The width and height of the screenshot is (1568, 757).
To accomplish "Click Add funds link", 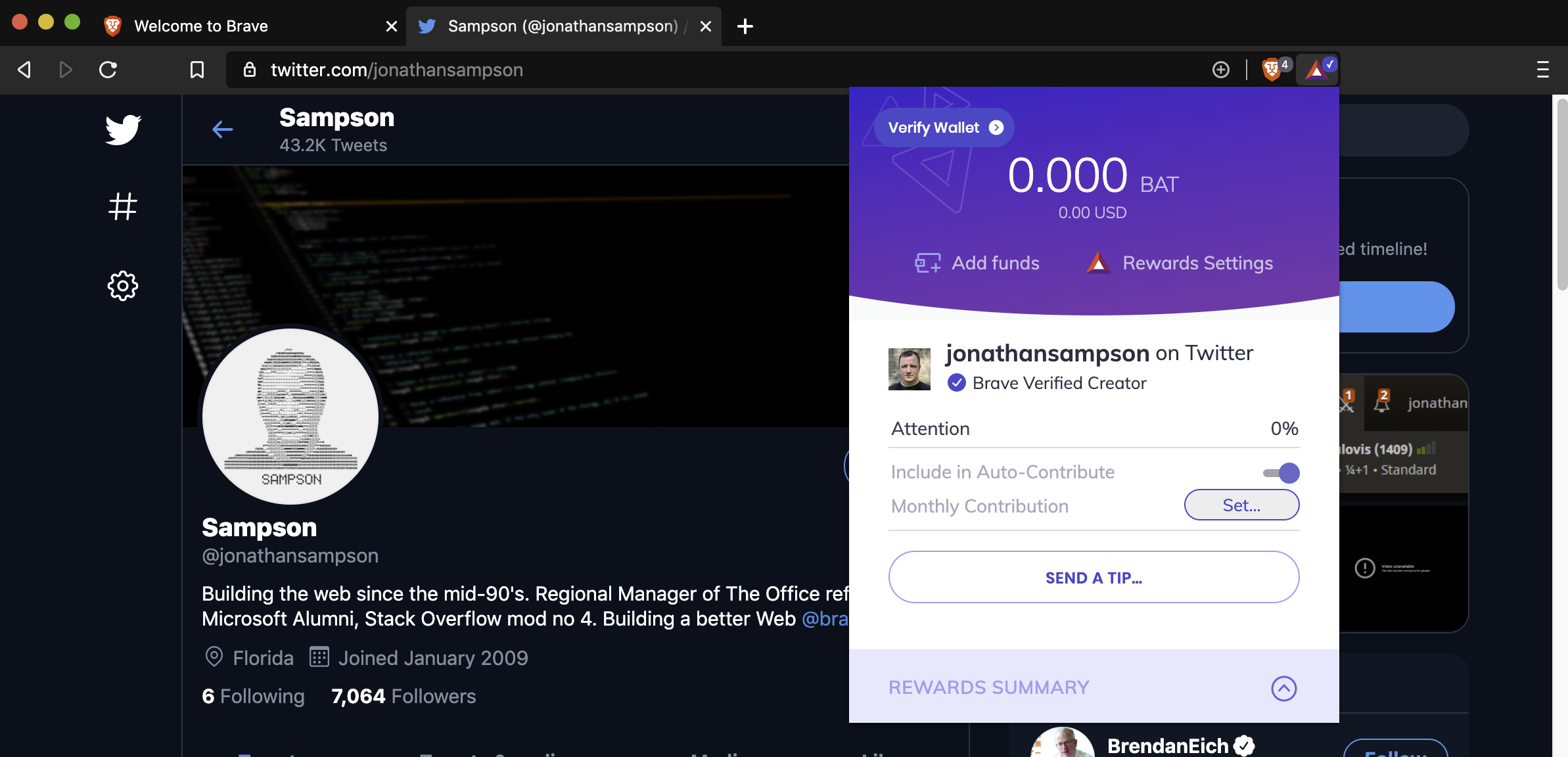I will 977,264.
